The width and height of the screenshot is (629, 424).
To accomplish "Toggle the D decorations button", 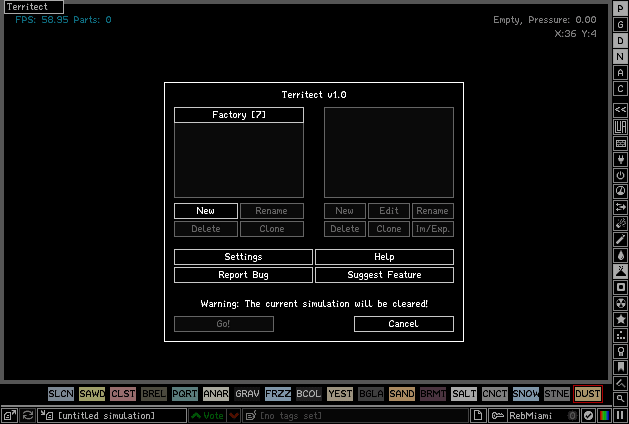I will 620,41.
